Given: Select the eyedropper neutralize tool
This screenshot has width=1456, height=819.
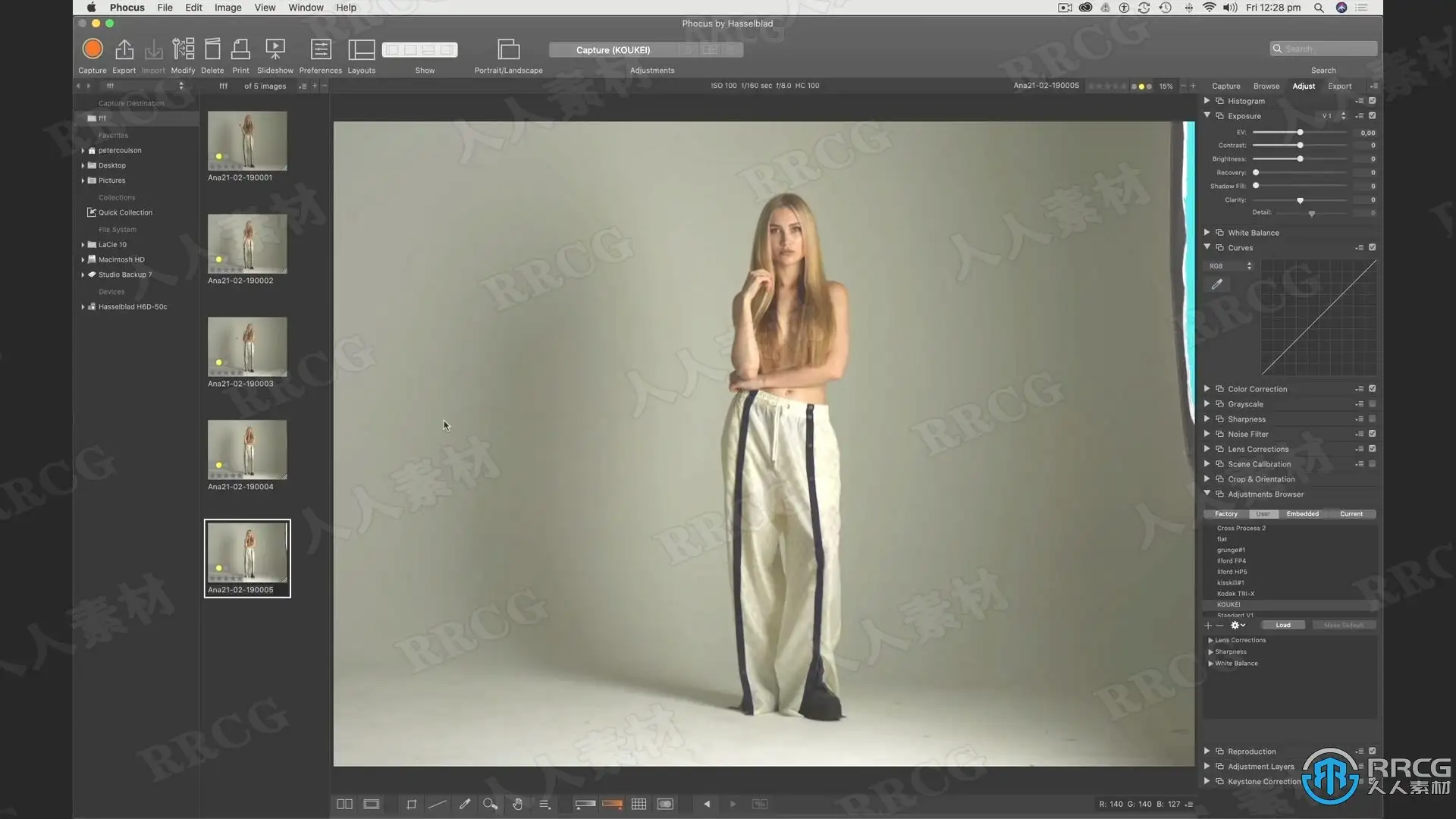Looking at the screenshot, I should point(465,805).
